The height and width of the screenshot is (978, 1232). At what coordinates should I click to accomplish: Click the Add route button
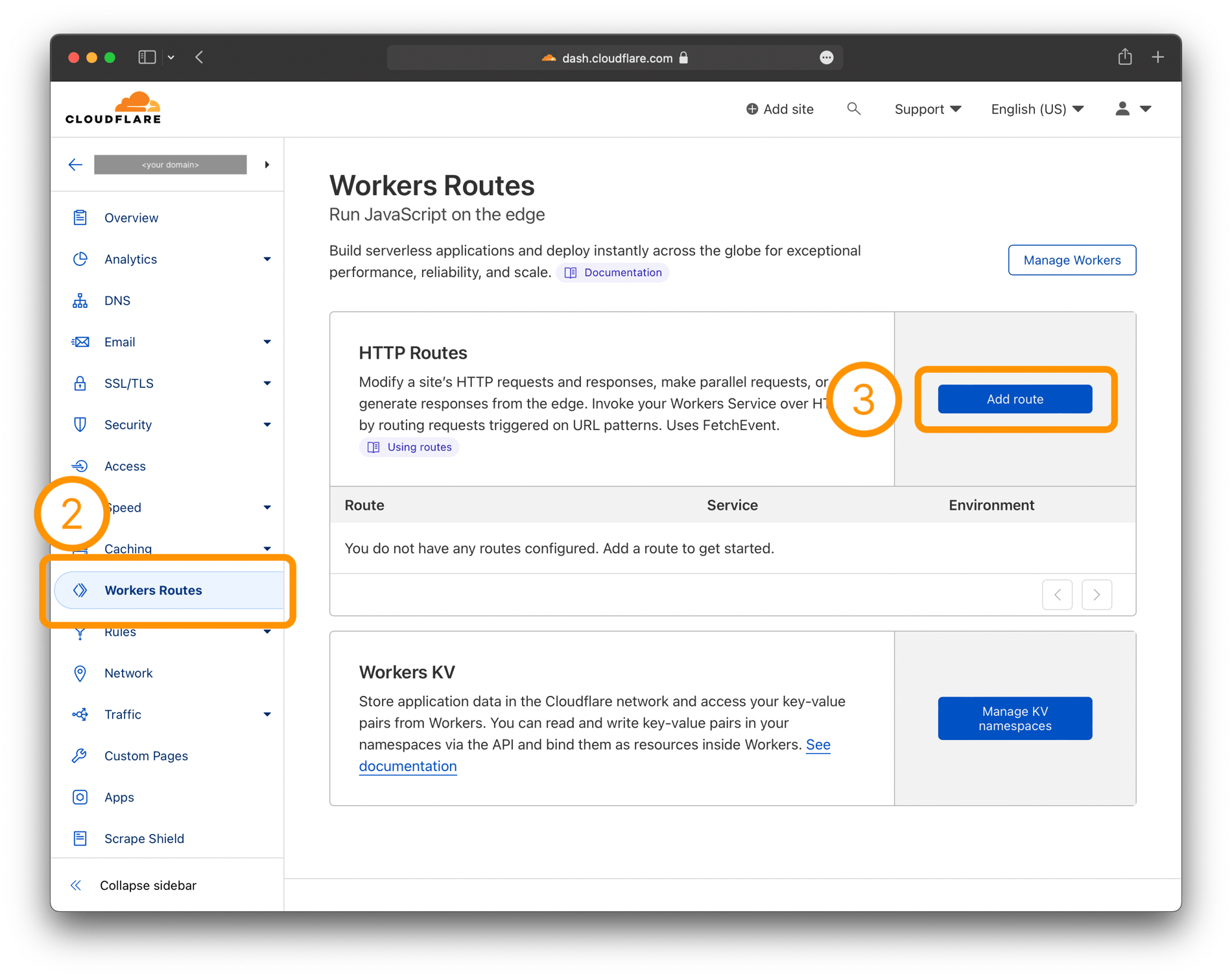[x=1014, y=399]
